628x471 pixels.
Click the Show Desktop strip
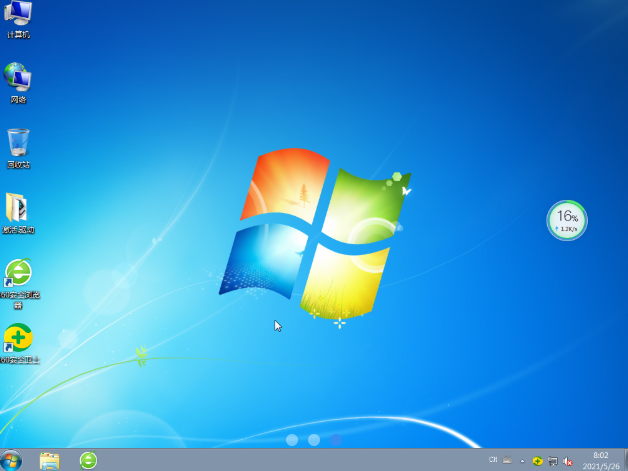[625, 460]
